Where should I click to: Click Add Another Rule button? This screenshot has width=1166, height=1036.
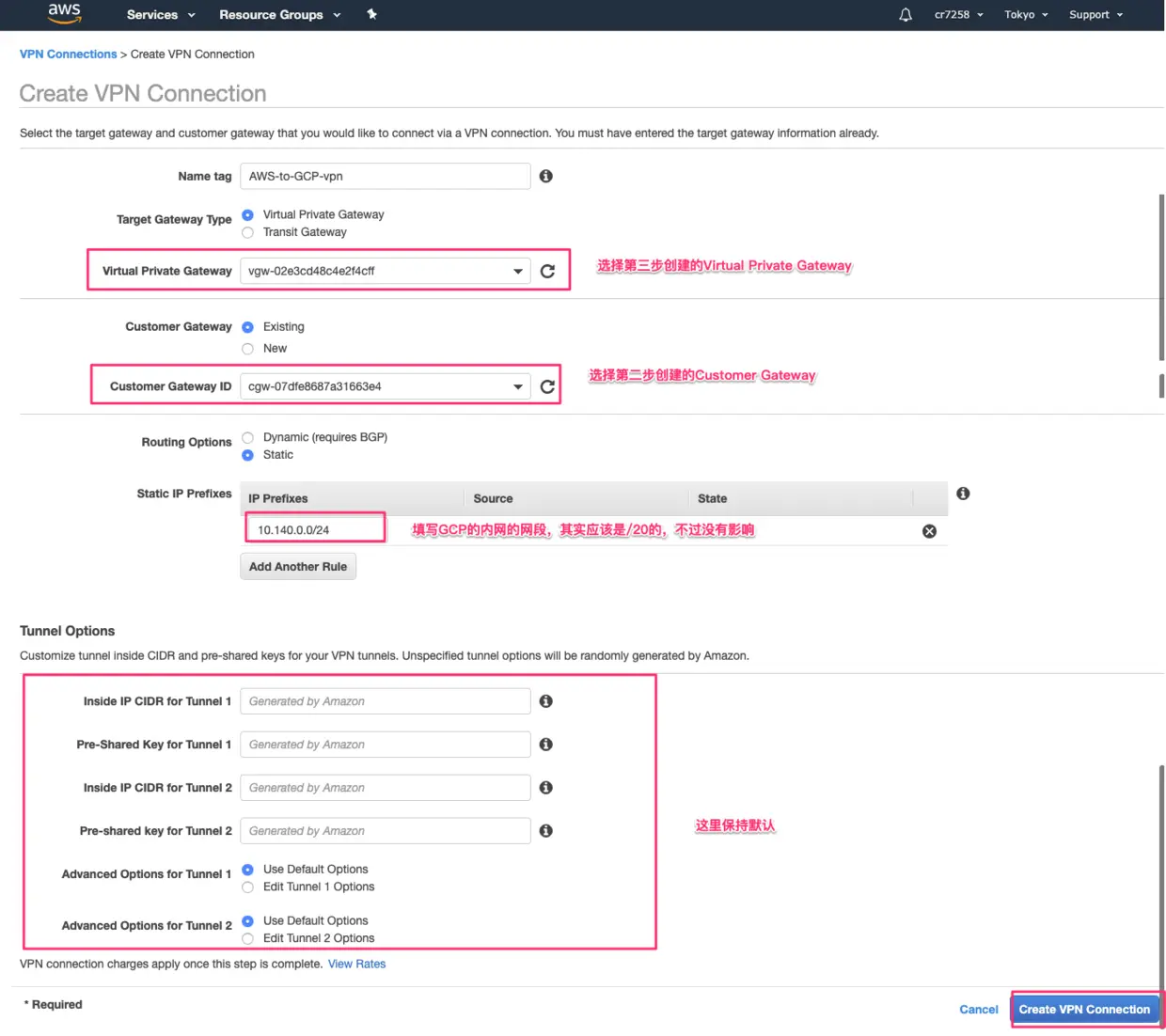298,567
